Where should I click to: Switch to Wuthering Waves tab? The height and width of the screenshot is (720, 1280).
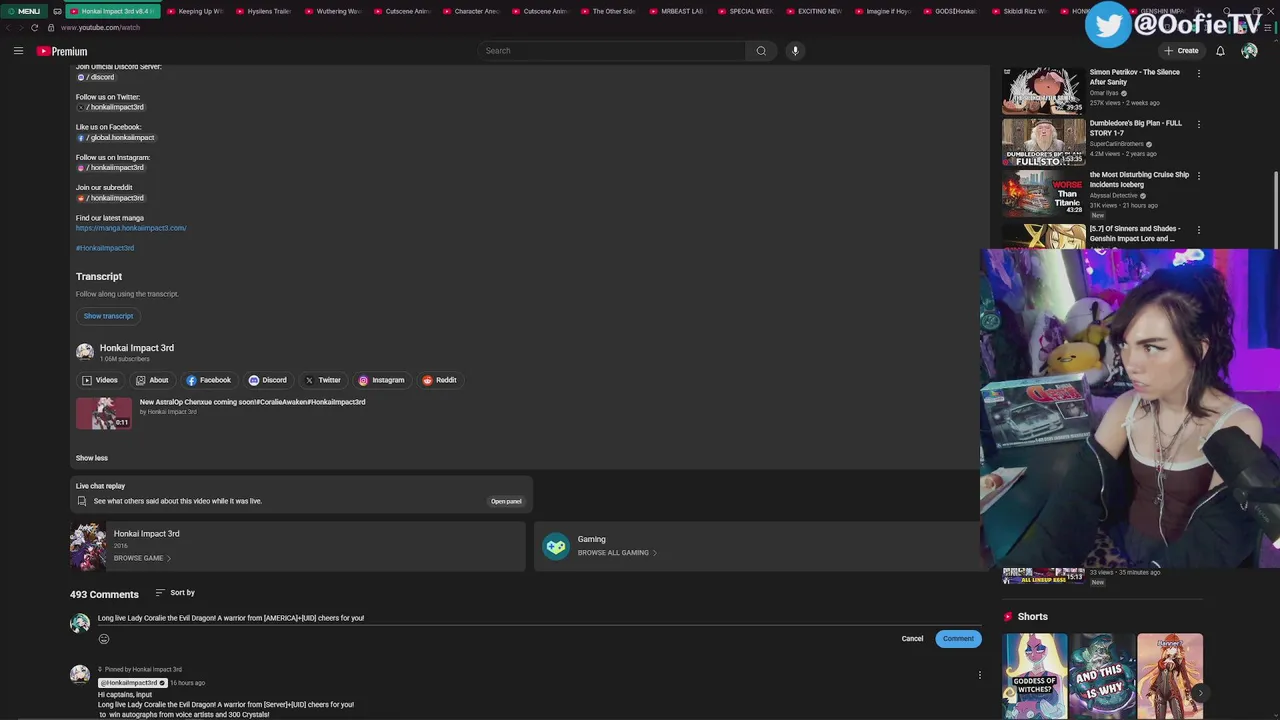[x=332, y=11]
